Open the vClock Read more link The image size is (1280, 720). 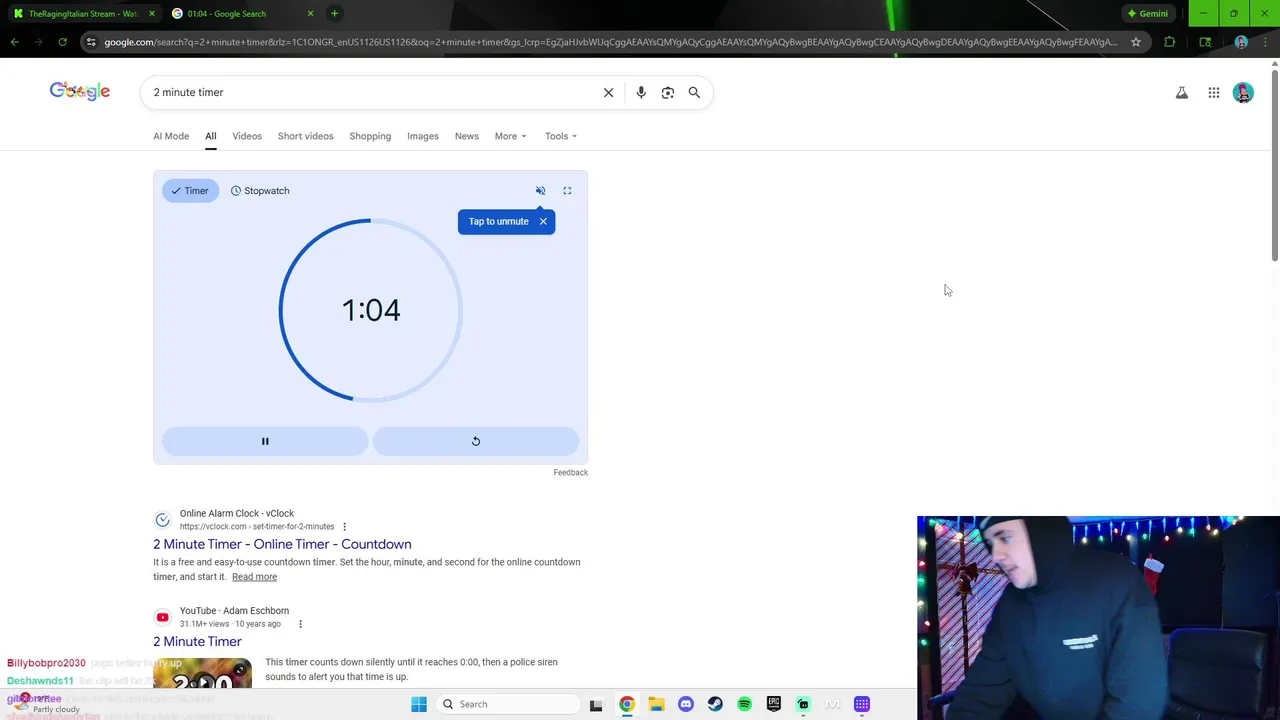pos(254,577)
